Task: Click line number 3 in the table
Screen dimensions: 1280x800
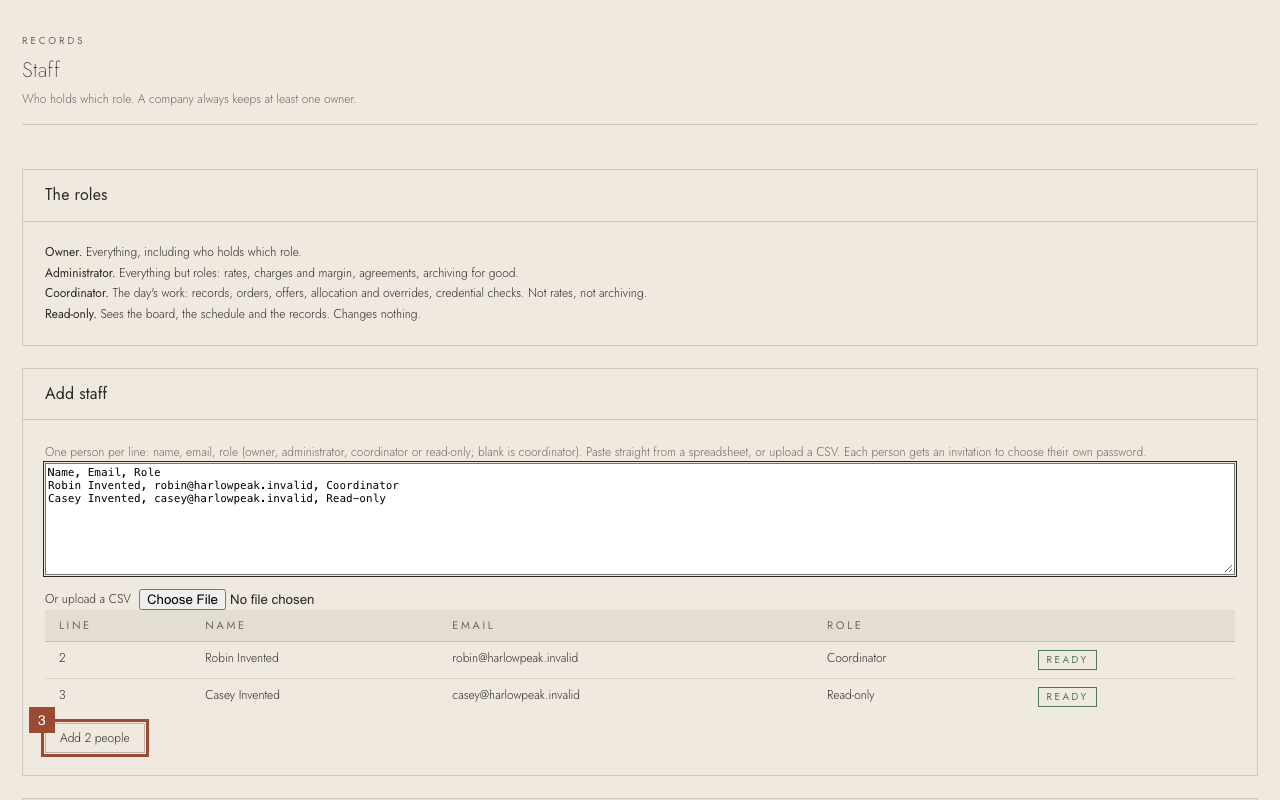Action: 62,695
